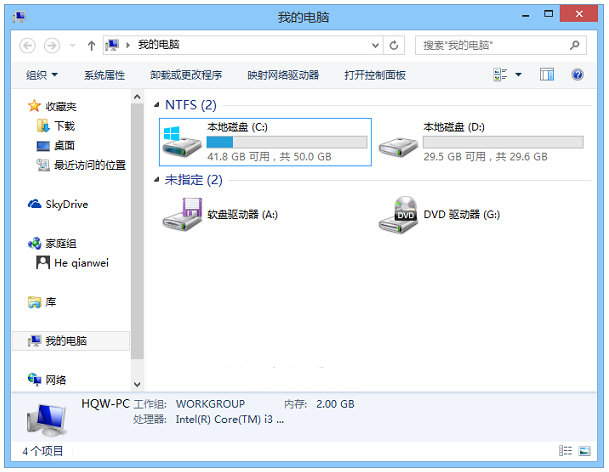Collapse the 未指定 (2) group
The image size is (609, 472).
pos(157,179)
